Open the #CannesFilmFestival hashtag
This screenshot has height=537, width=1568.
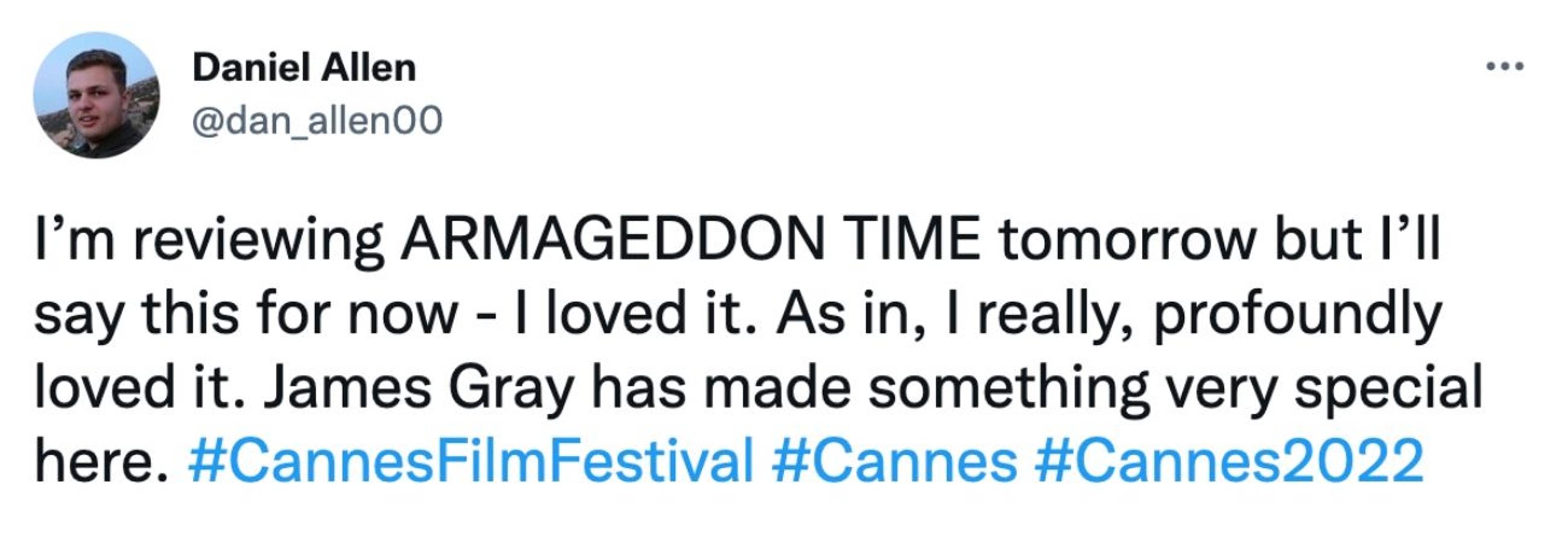(470, 461)
